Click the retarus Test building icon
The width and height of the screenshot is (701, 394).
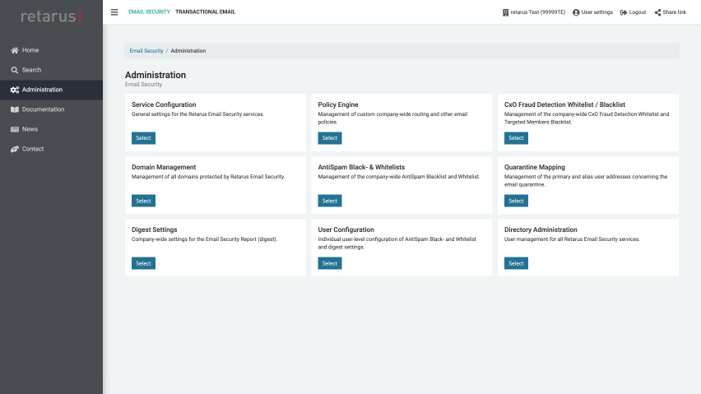click(506, 13)
